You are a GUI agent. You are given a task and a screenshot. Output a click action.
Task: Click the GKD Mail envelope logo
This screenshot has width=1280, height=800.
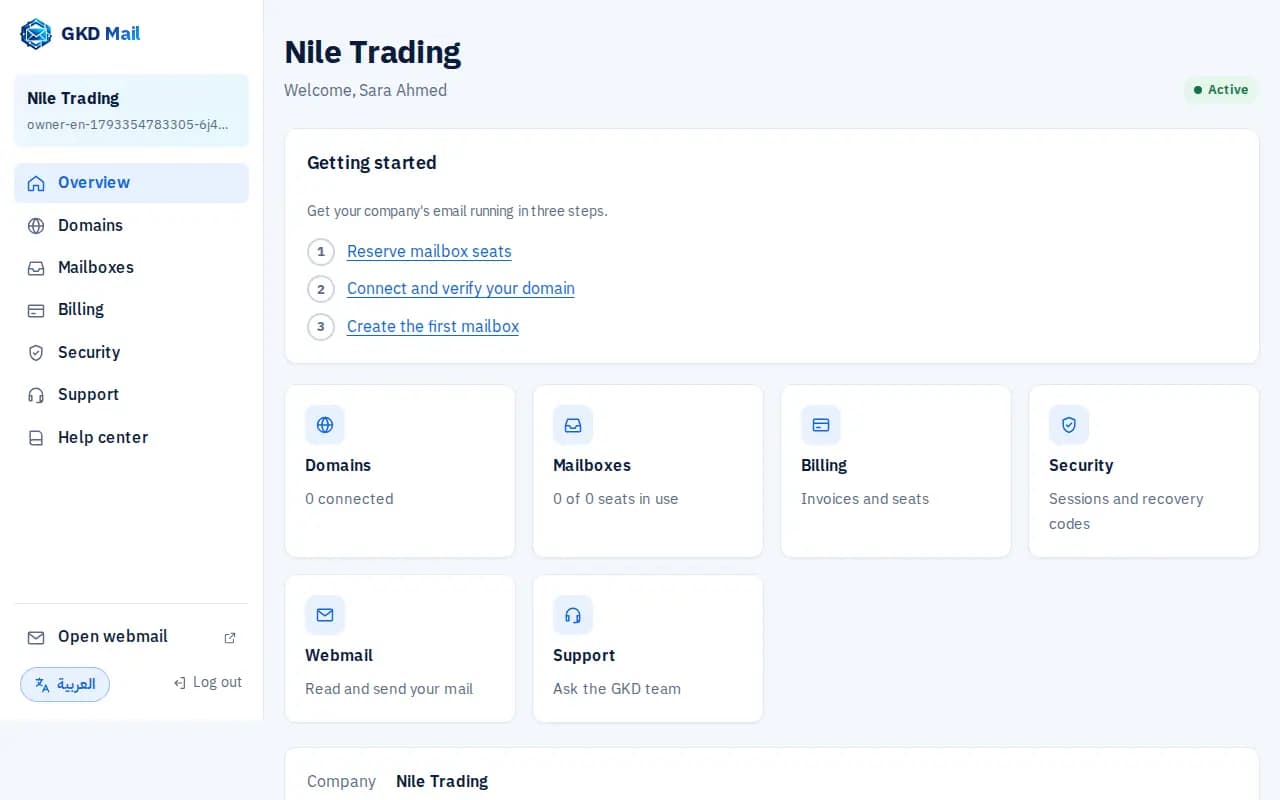click(36, 34)
